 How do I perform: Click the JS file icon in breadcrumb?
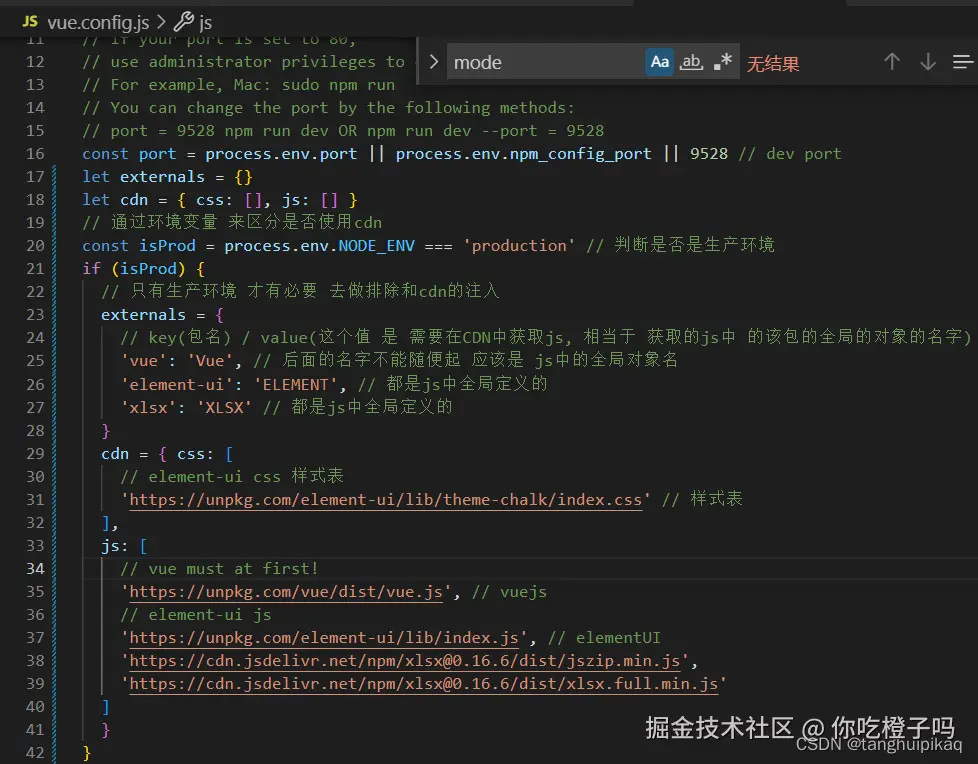pos(30,21)
